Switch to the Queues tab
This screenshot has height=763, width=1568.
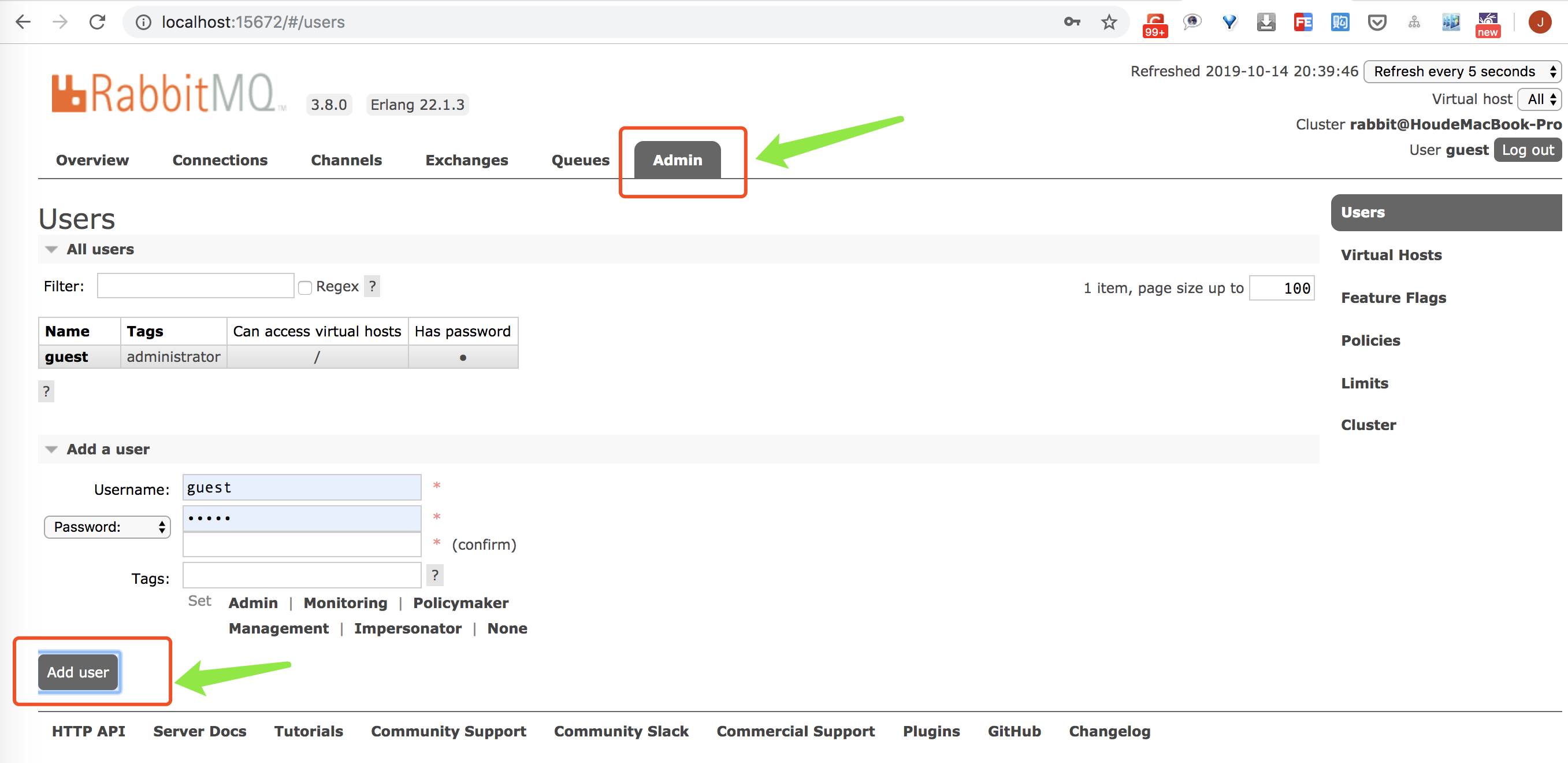pyautogui.click(x=580, y=160)
